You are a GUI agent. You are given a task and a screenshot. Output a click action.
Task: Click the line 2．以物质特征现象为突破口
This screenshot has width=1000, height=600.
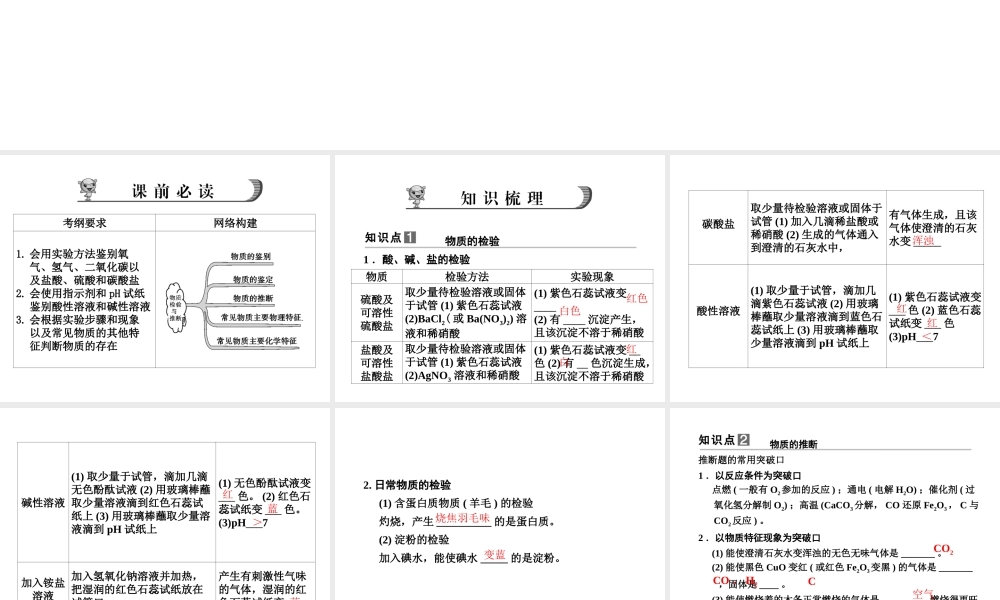(759, 538)
